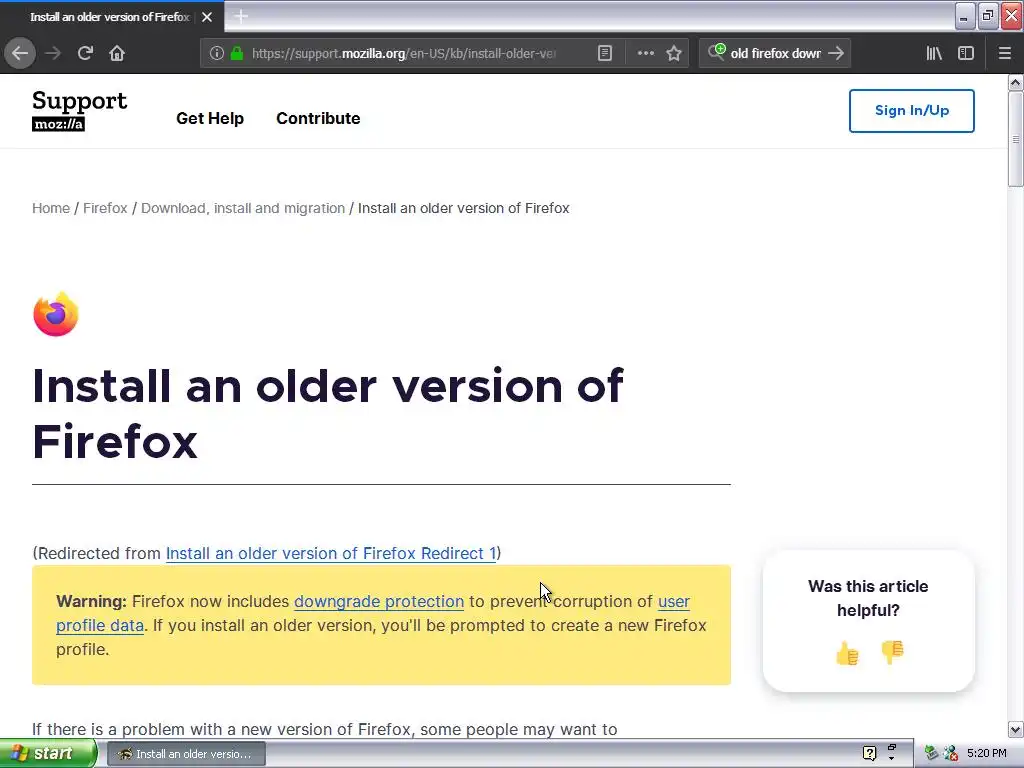This screenshot has height=768, width=1024.
Task: Open the page actions three-dot menu
Action: 645,53
